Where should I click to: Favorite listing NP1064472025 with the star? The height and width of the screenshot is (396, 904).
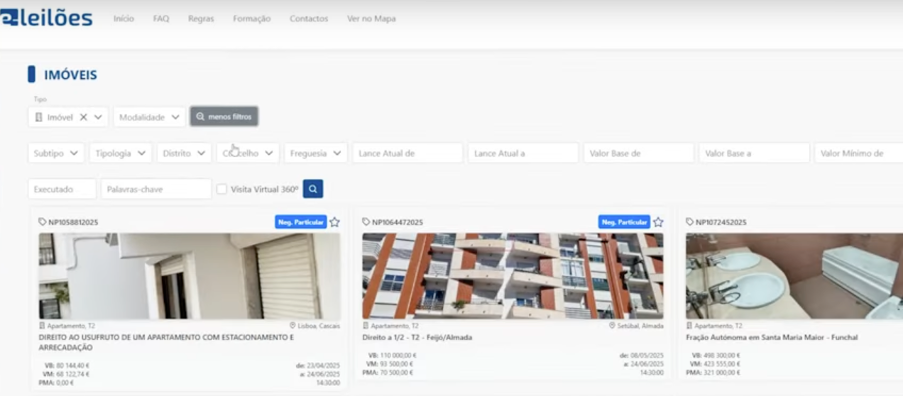[658, 222]
